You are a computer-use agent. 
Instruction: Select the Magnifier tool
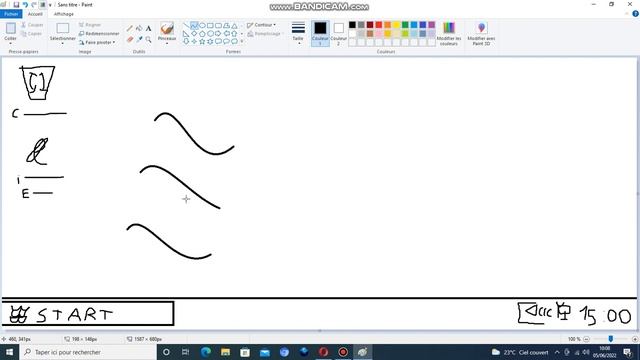coord(148,39)
